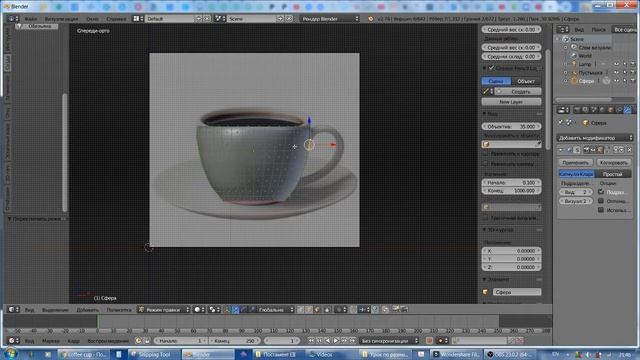Viewport: 640px width, 360px height.
Task: Click the info editor type icon
Action: (x=13, y=19)
